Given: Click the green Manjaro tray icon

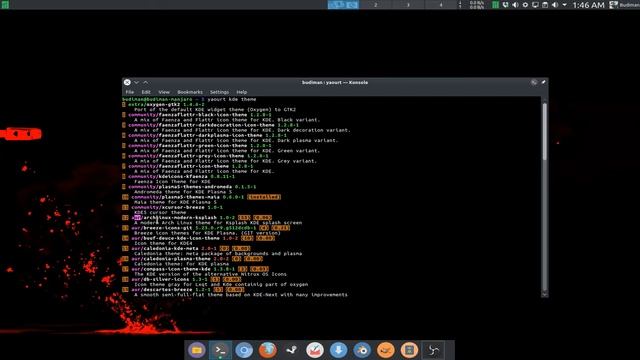Looking at the screenshot, I should point(495,5).
